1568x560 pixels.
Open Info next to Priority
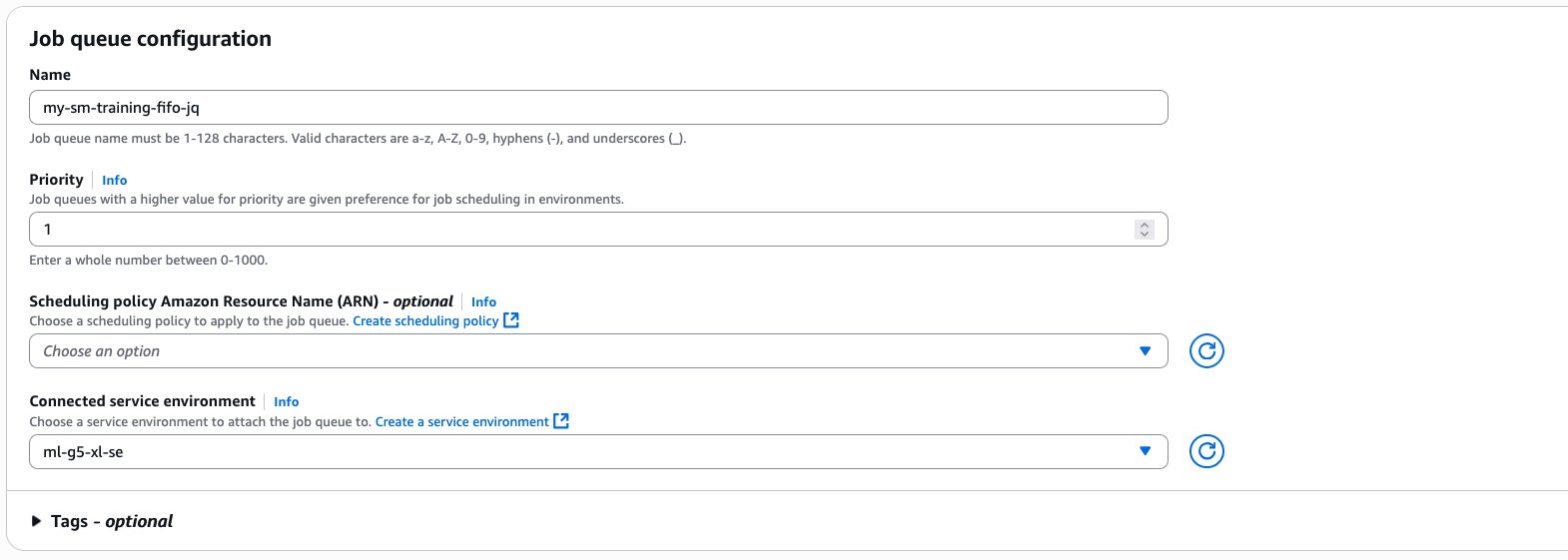[x=115, y=181]
